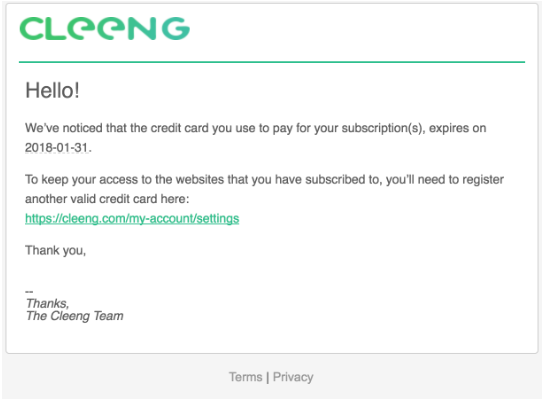Image resolution: width=547 pixels, height=401 pixels.
Task: Click the green horizontal divider line
Action: coord(272,62)
